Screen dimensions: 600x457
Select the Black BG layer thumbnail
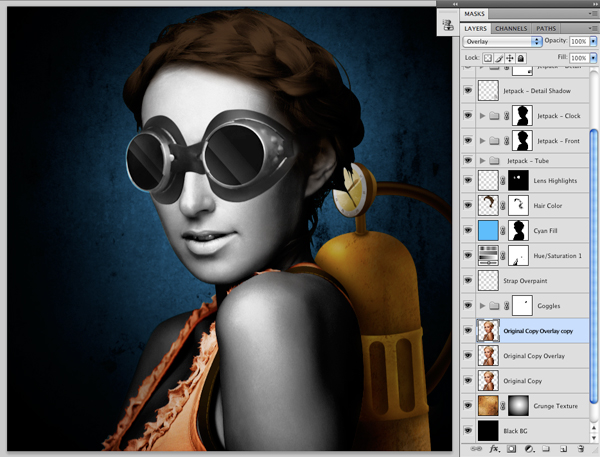tap(488, 431)
